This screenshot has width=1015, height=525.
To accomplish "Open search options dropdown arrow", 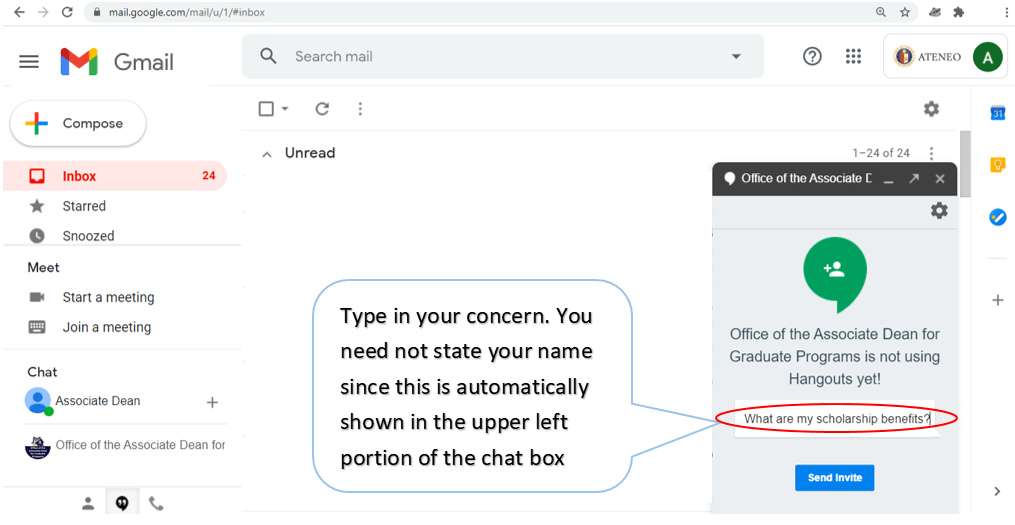I will (x=736, y=56).
